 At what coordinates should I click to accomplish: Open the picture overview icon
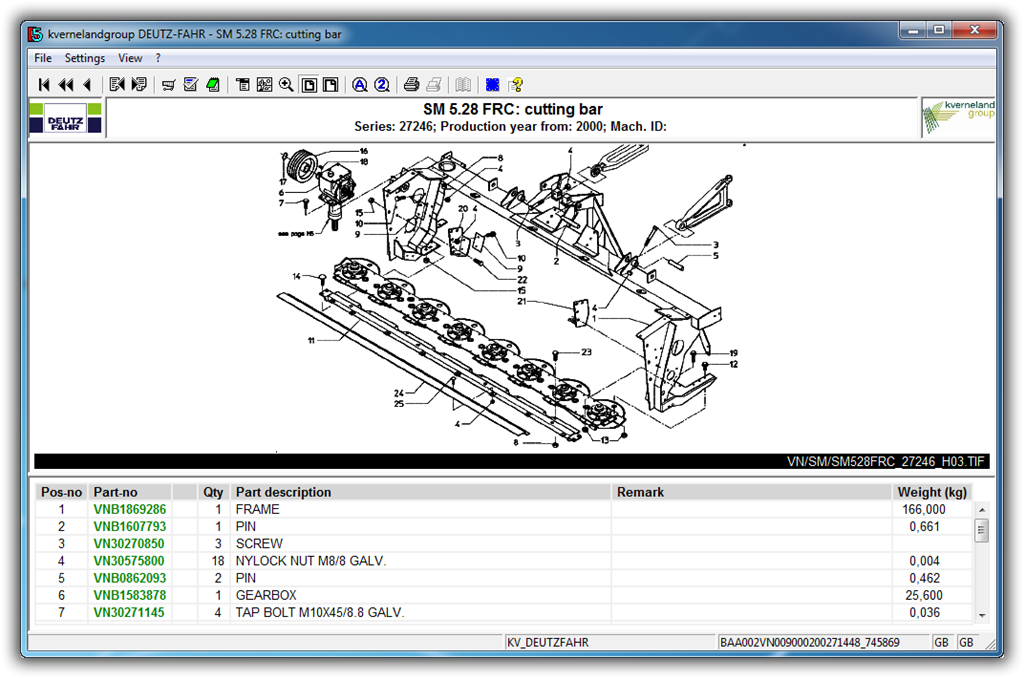(264, 84)
